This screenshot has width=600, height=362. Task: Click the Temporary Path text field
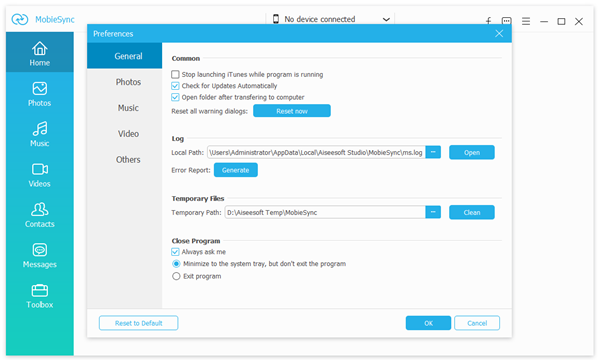(325, 212)
